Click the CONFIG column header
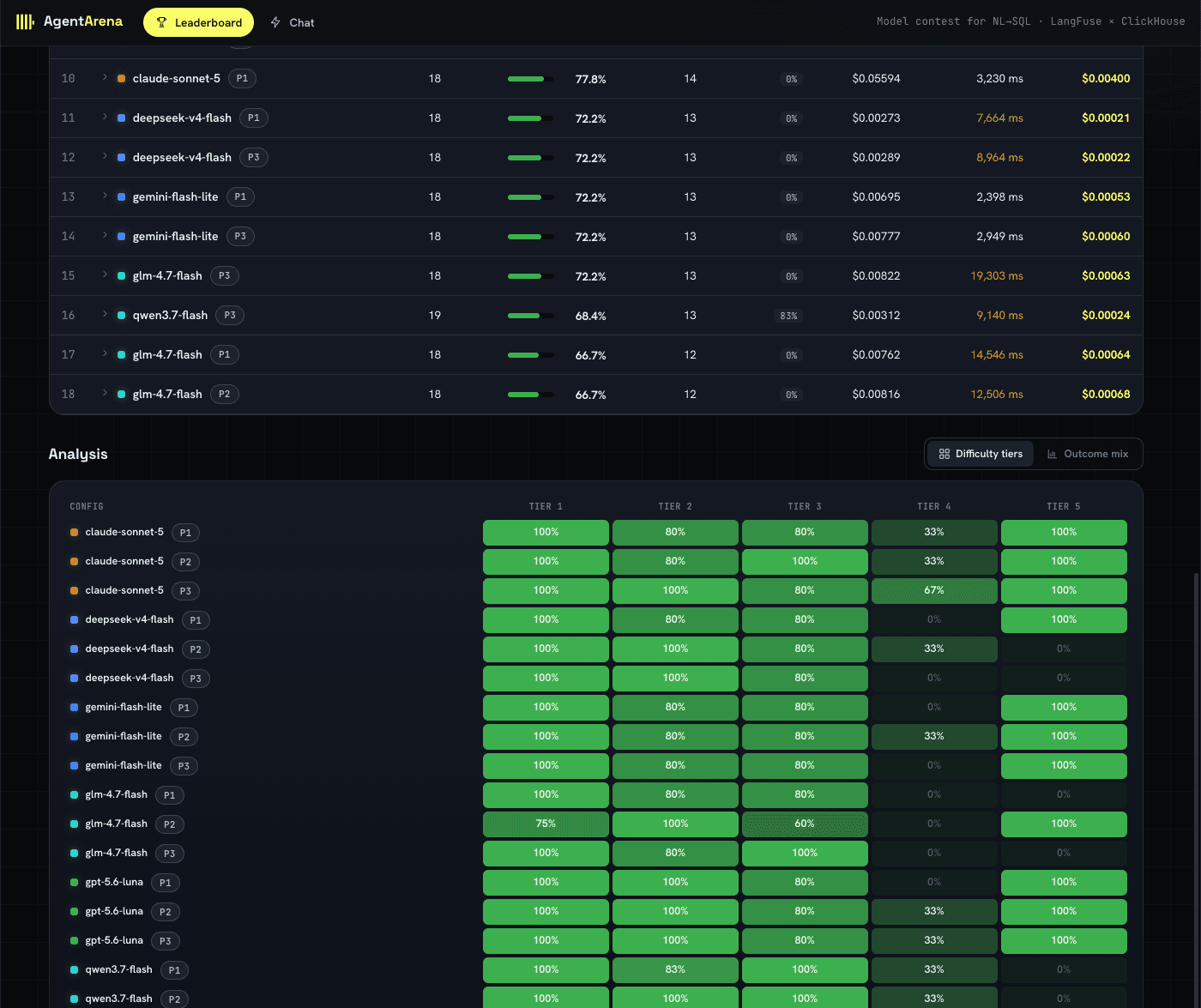Image resolution: width=1201 pixels, height=1008 pixels. click(87, 506)
